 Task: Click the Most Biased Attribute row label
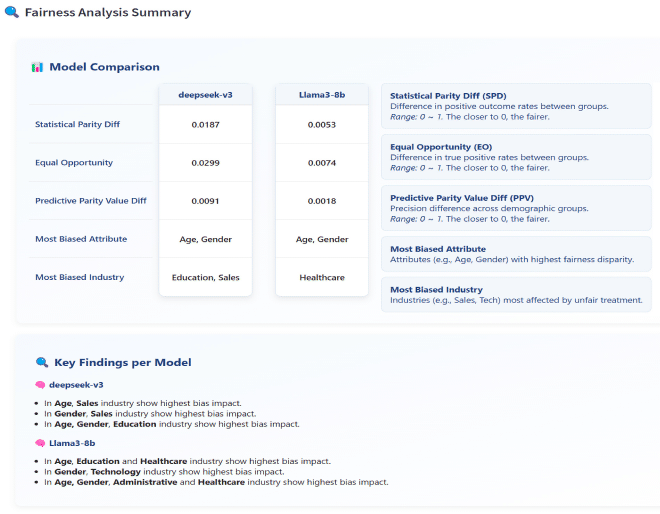[81, 239]
